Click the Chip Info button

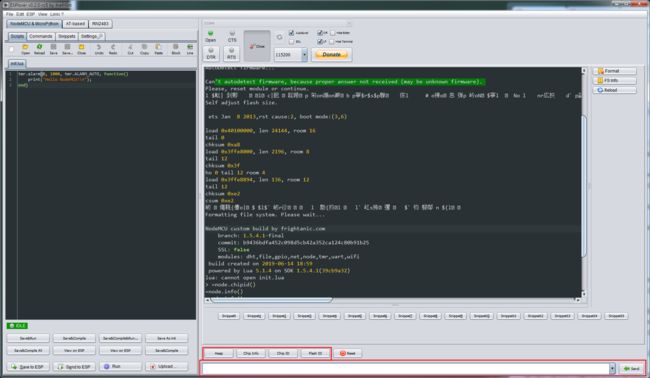point(251,354)
